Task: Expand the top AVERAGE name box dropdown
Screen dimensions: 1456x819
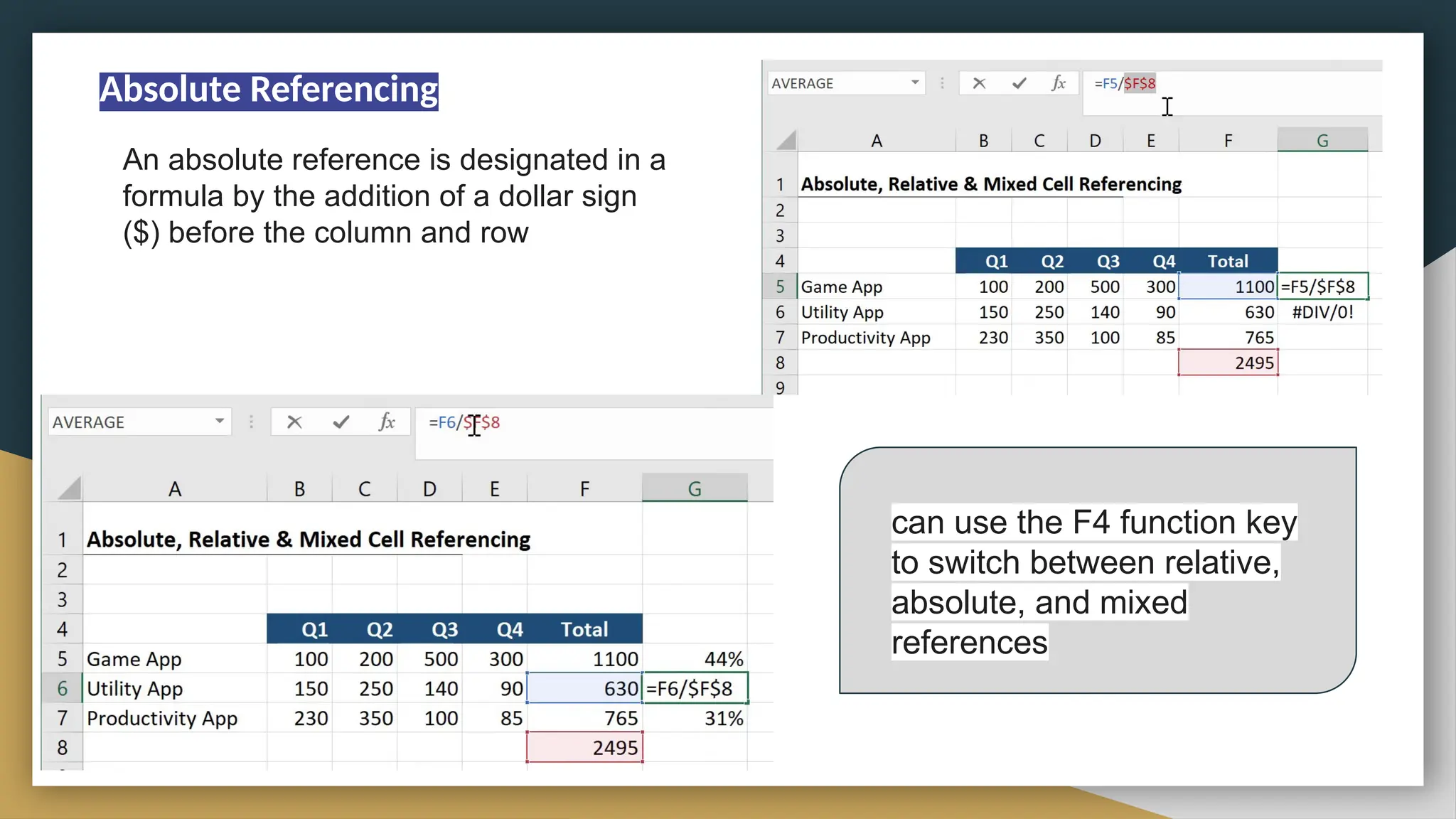Action: click(x=915, y=83)
